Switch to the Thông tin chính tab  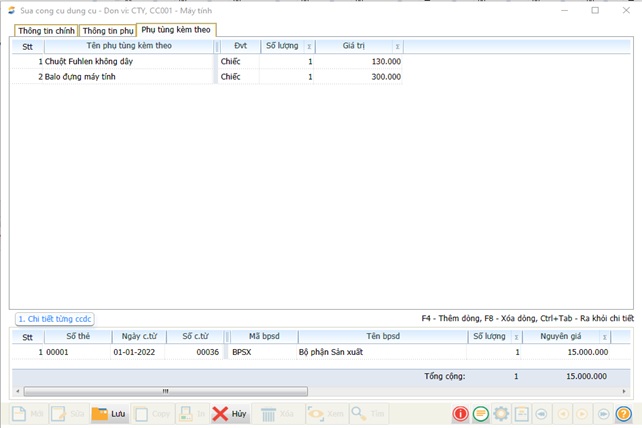(x=45, y=30)
